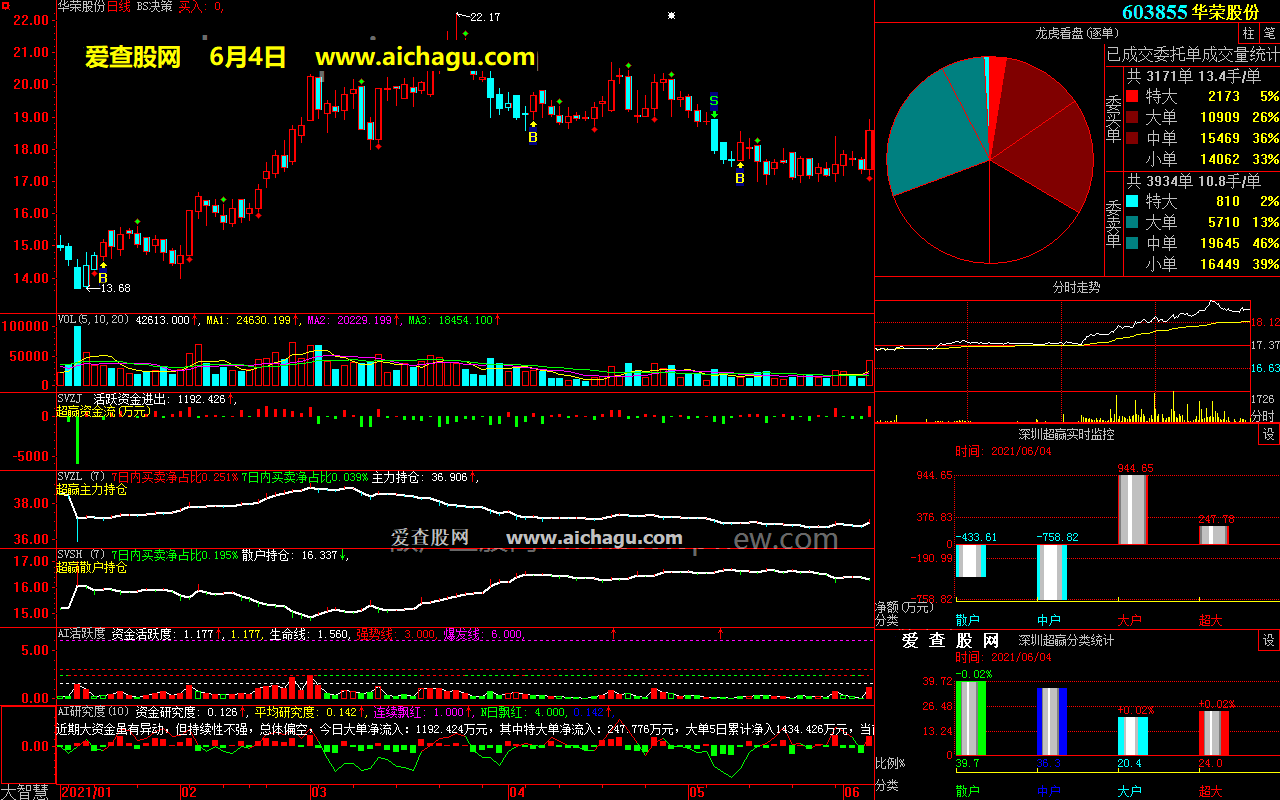Click the BS决策 indicator label

coord(154,6)
